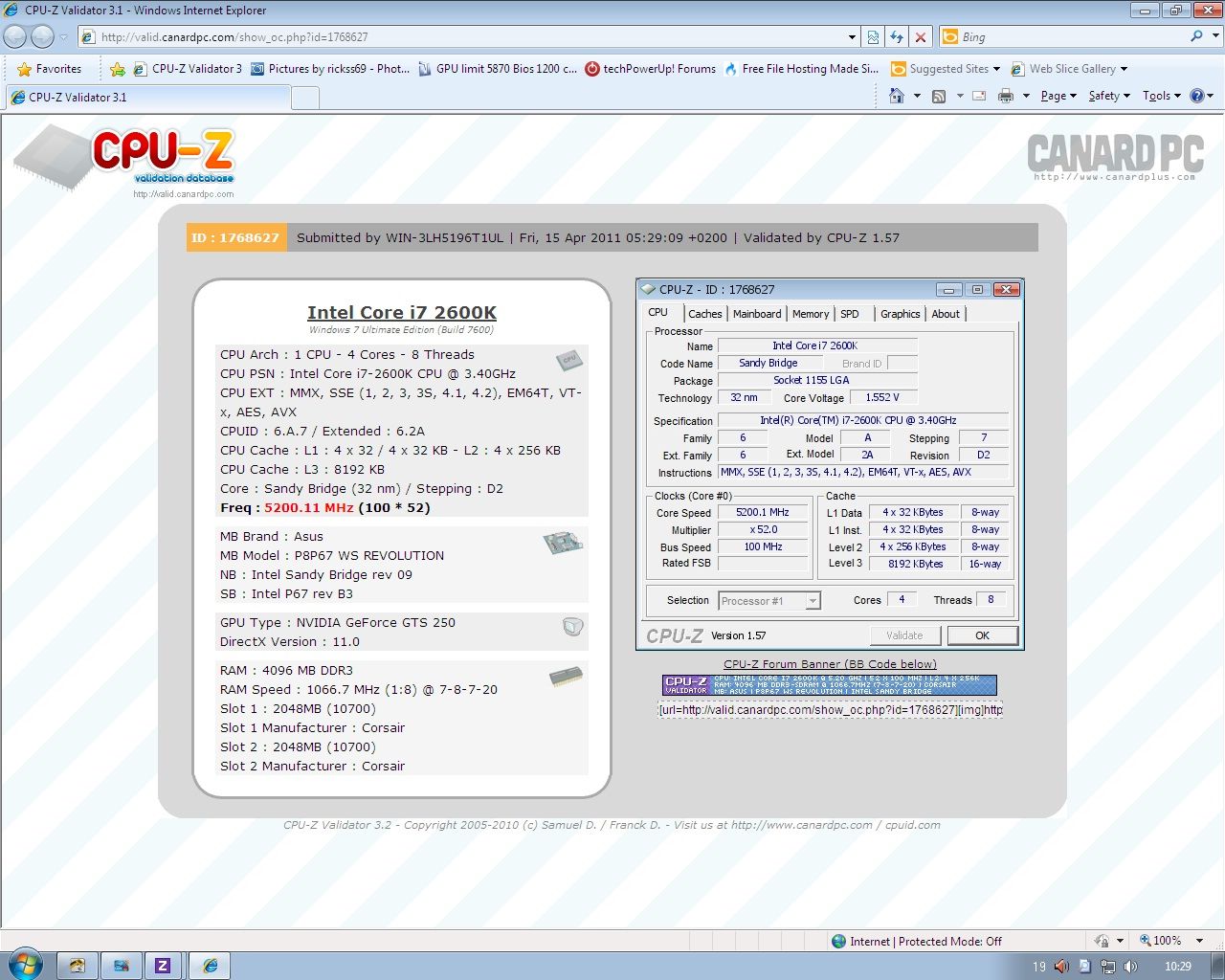The image size is (1225, 980).
Task: Click the CPU-Z validation database logo
Action: (x=126, y=161)
